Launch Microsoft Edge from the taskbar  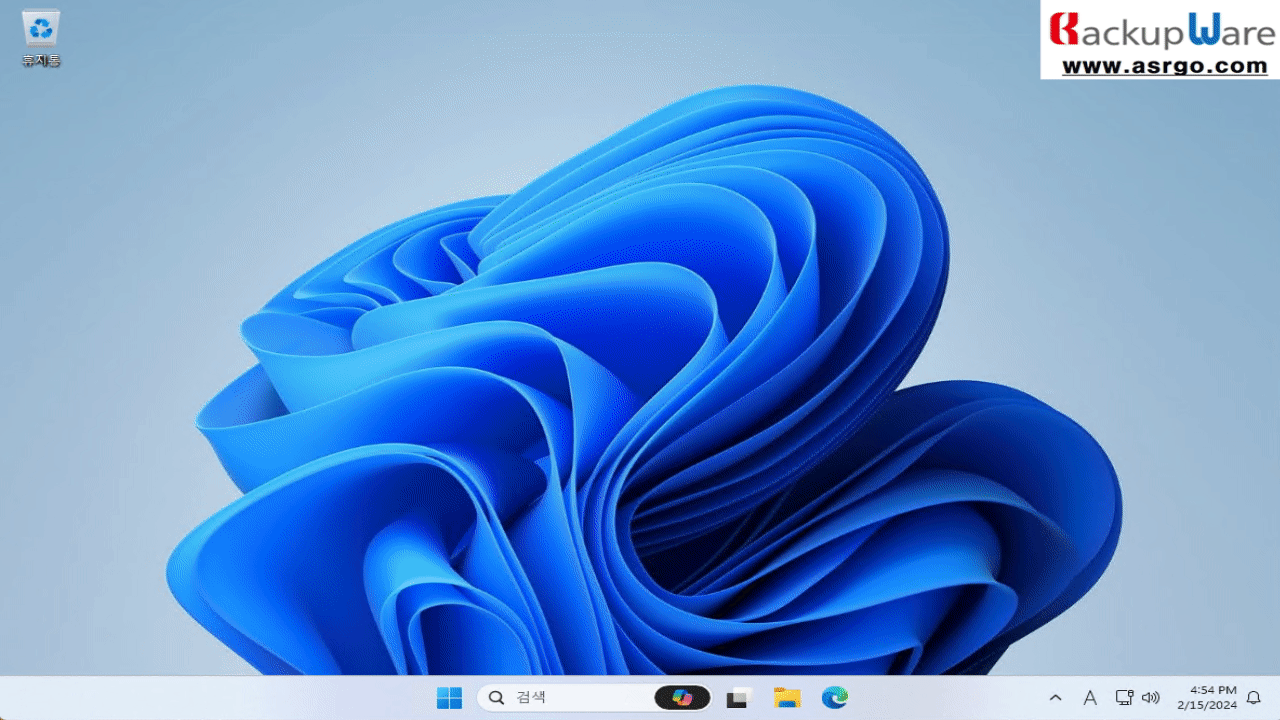[x=835, y=698]
